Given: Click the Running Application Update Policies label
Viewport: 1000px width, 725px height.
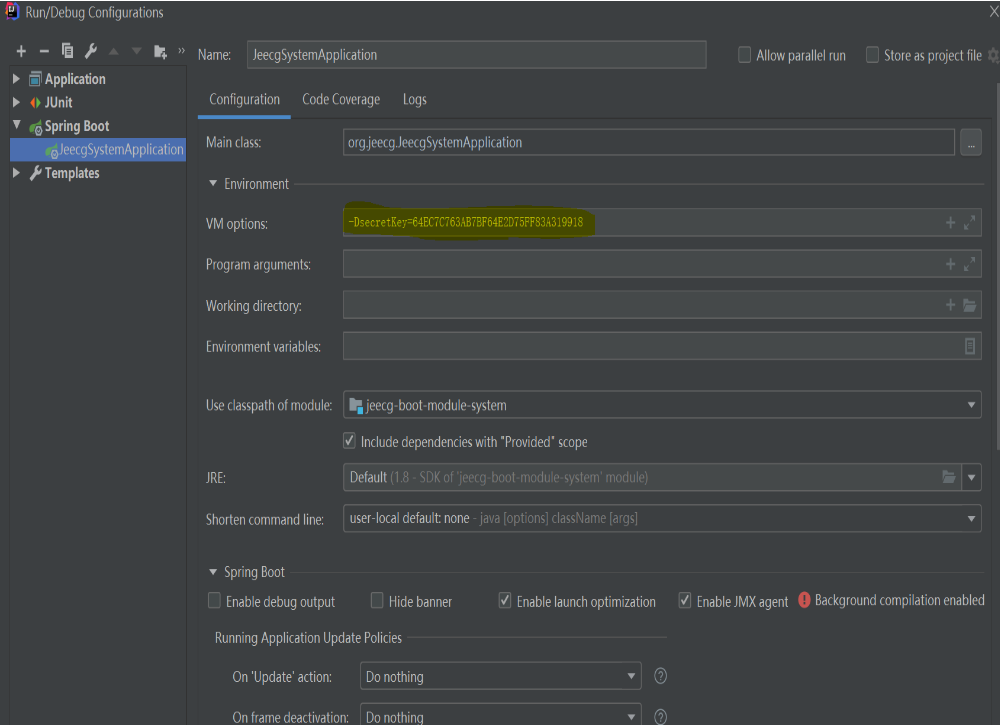Looking at the screenshot, I should [x=308, y=638].
